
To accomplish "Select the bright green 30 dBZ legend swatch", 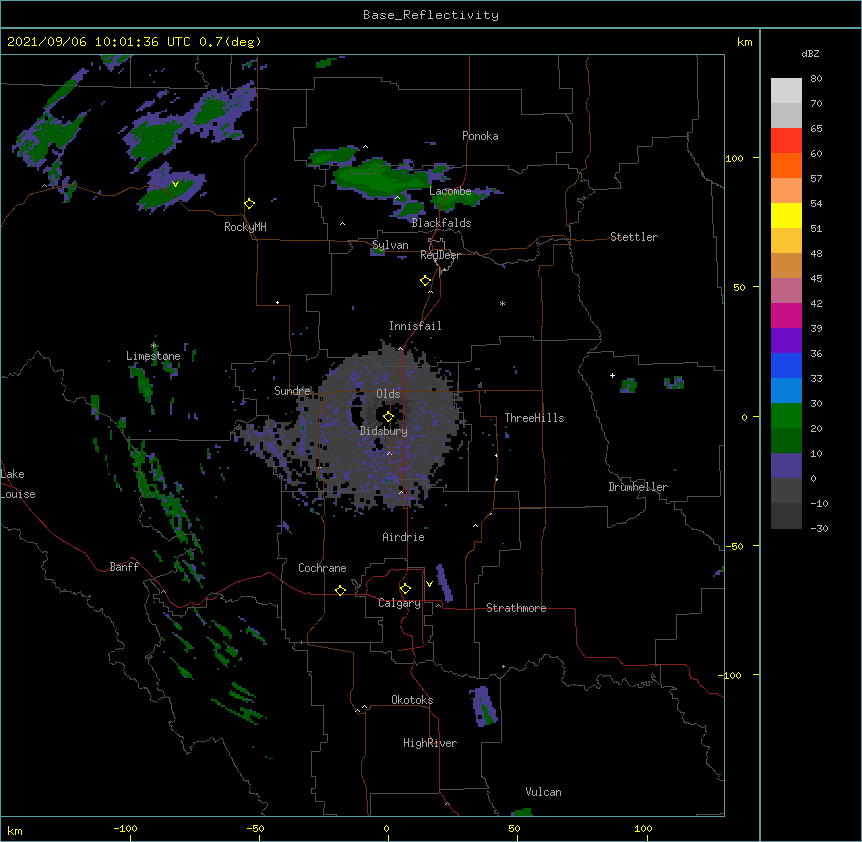I will click(x=786, y=416).
